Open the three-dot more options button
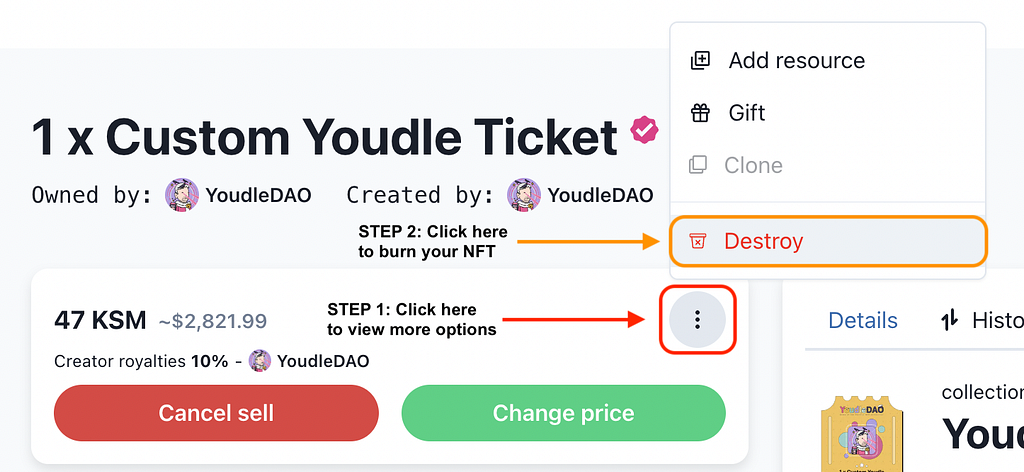Viewport: 1024px width, 472px height. [697, 320]
